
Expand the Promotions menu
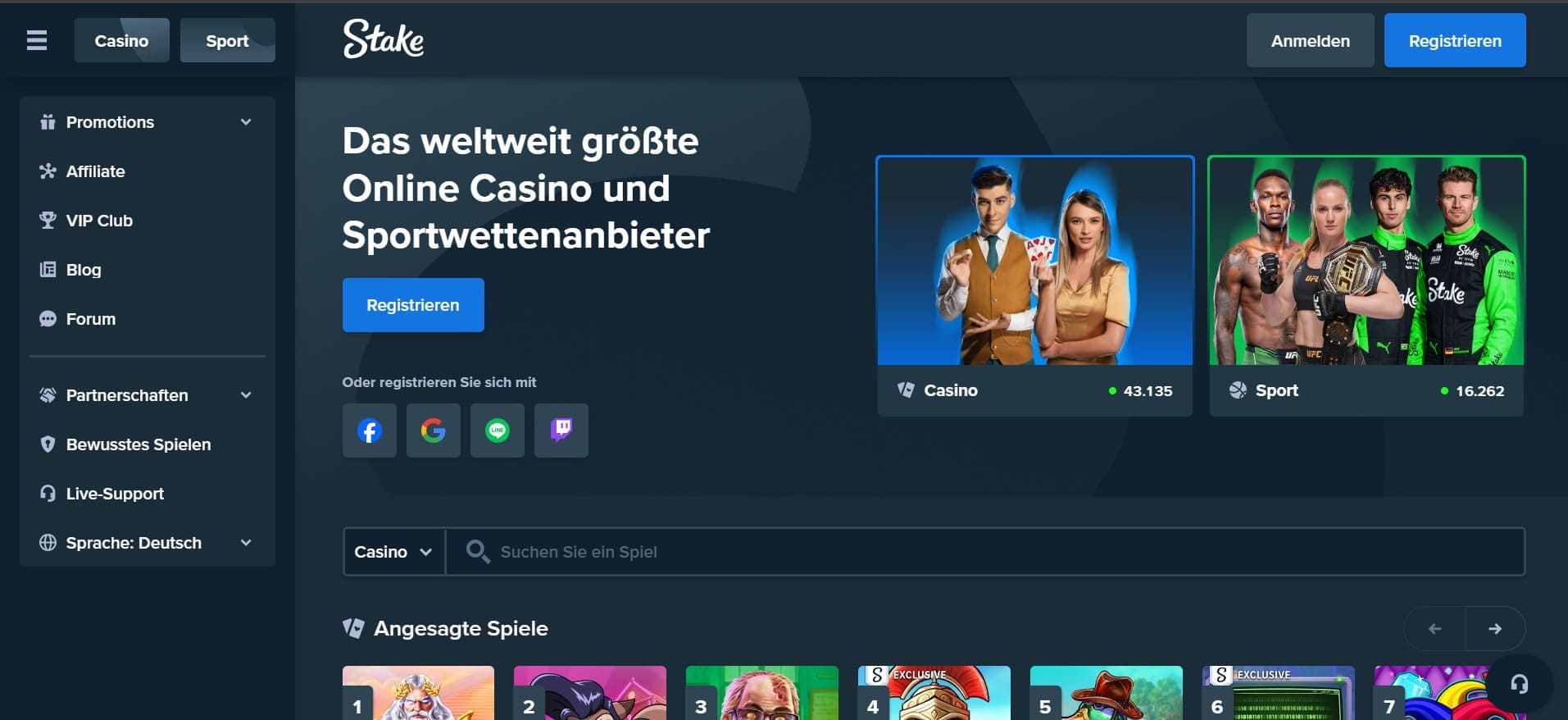click(x=147, y=122)
